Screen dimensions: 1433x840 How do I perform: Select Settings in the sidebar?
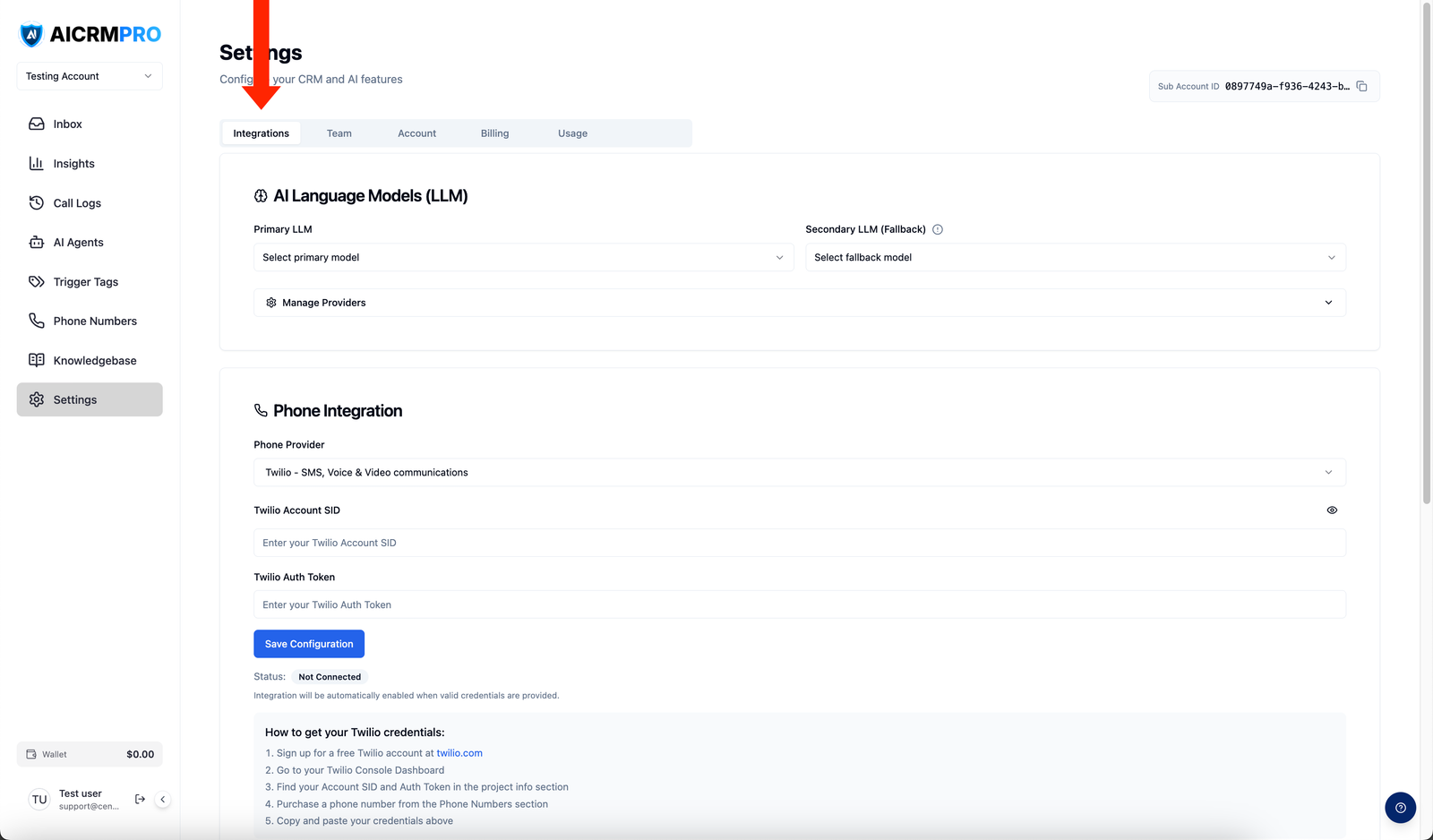tap(90, 399)
